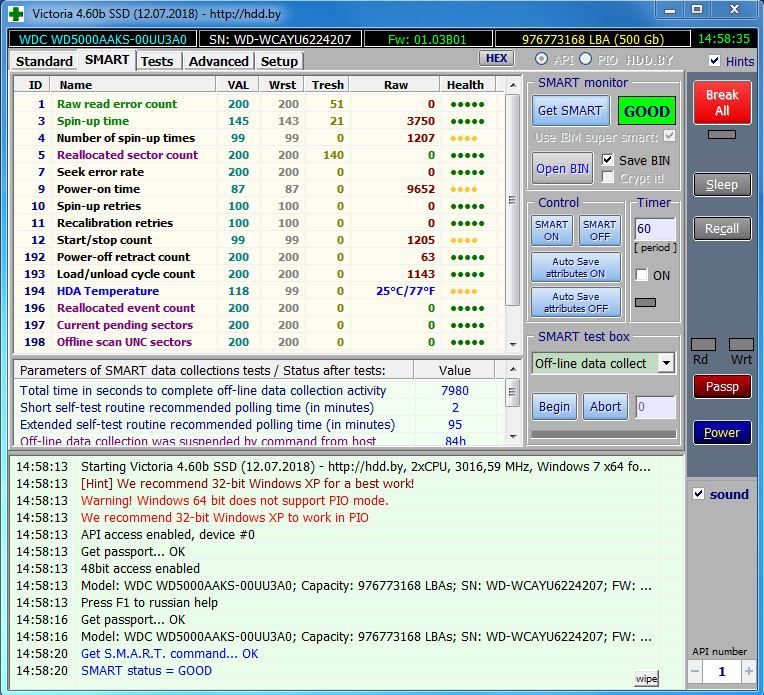
Task: Click the timer indicator lamp
Action: [x=645, y=303]
